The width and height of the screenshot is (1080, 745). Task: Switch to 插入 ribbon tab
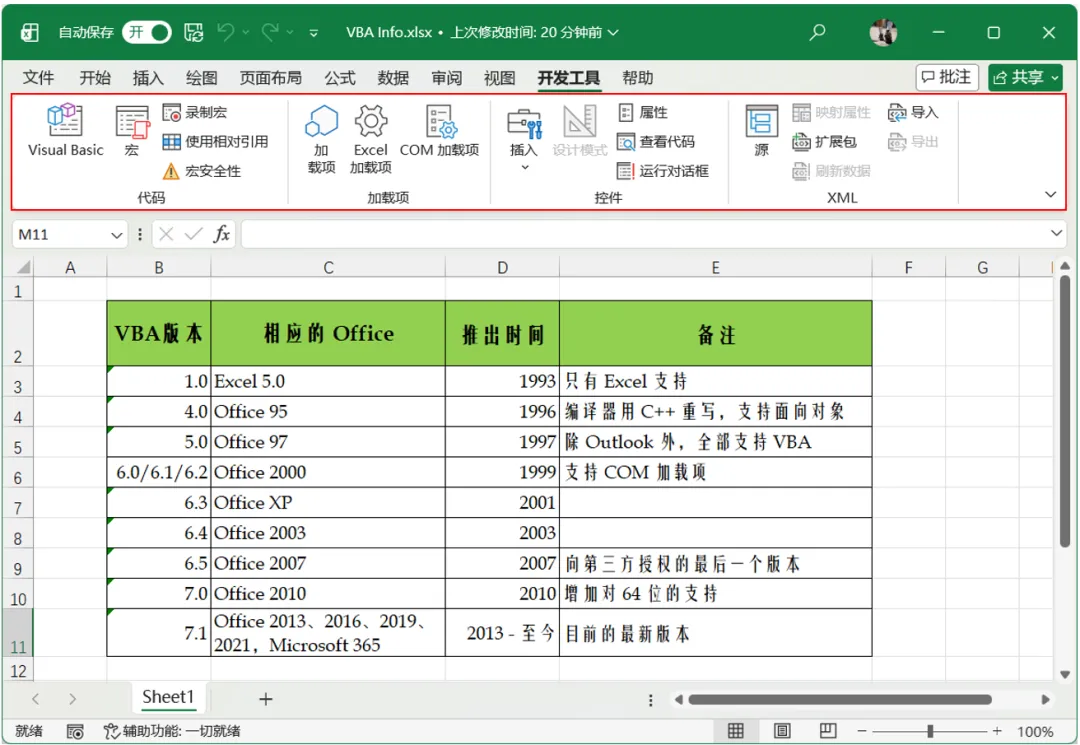click(x=148, y=78)
